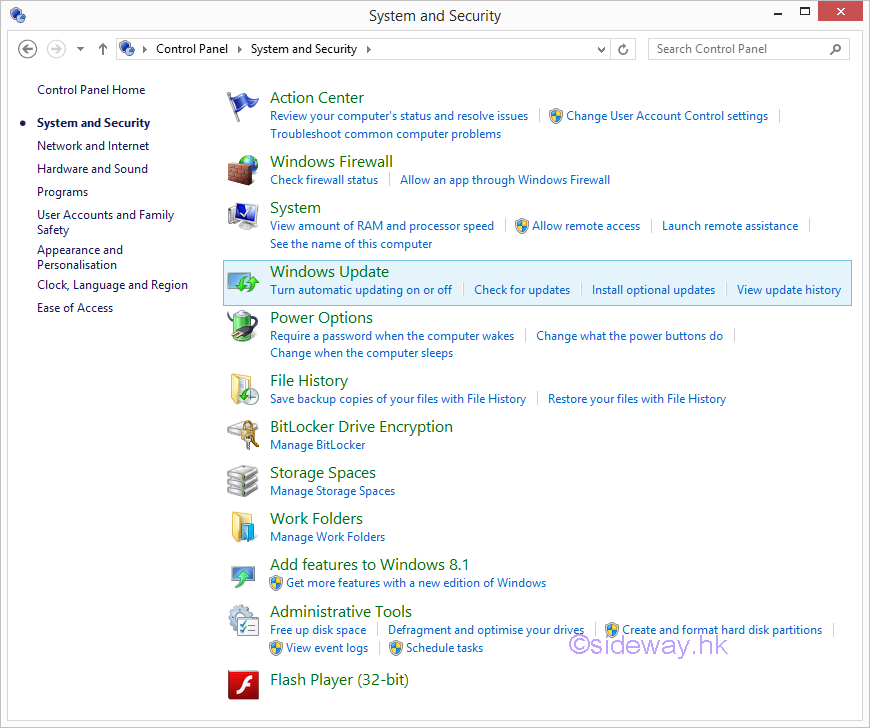Click the Action Center flag icon
The height and width of the screenshot is (728, 870).
click(242, 106)
